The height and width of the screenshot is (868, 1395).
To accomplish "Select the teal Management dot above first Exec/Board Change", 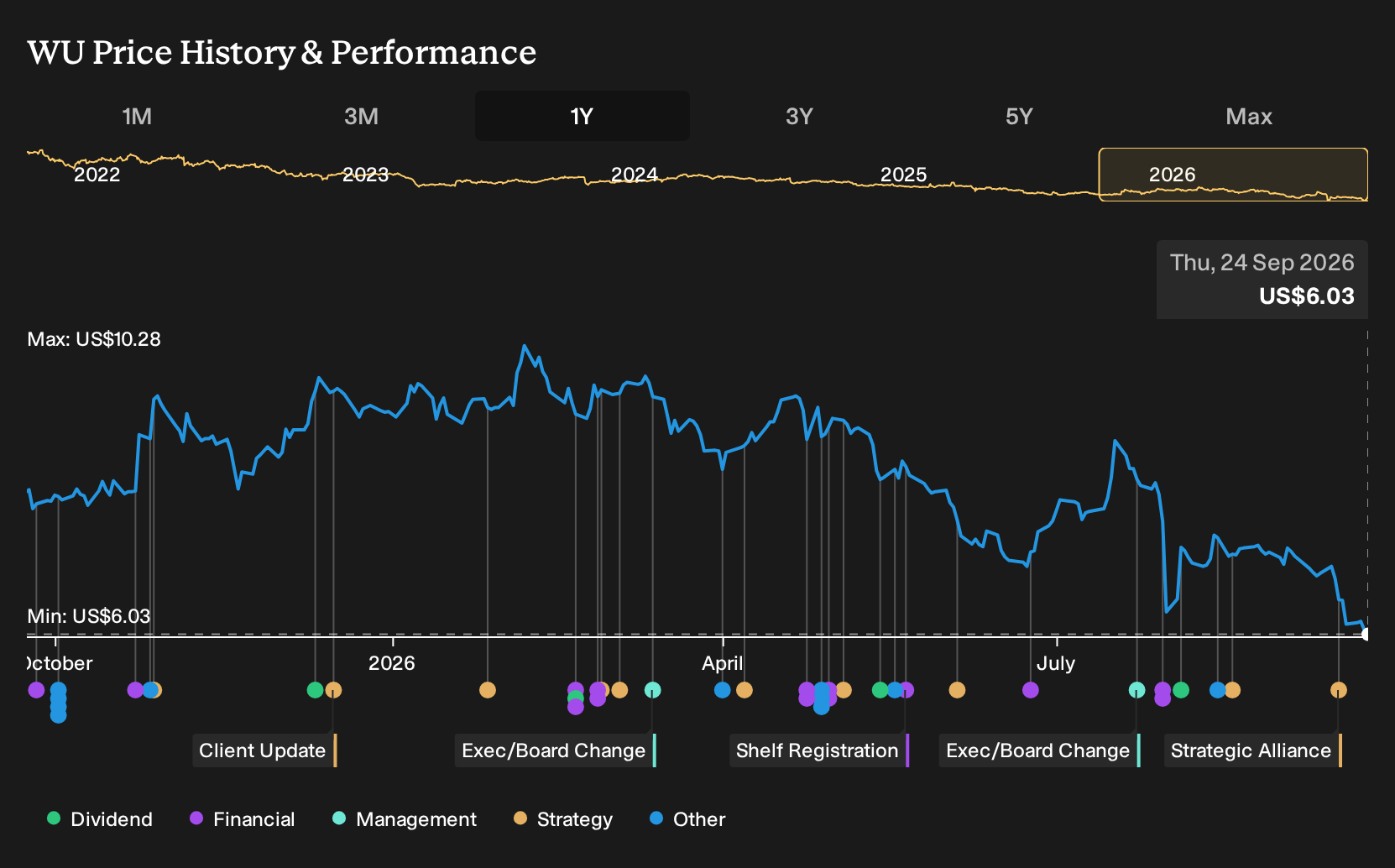I will (x=652, y=690).
